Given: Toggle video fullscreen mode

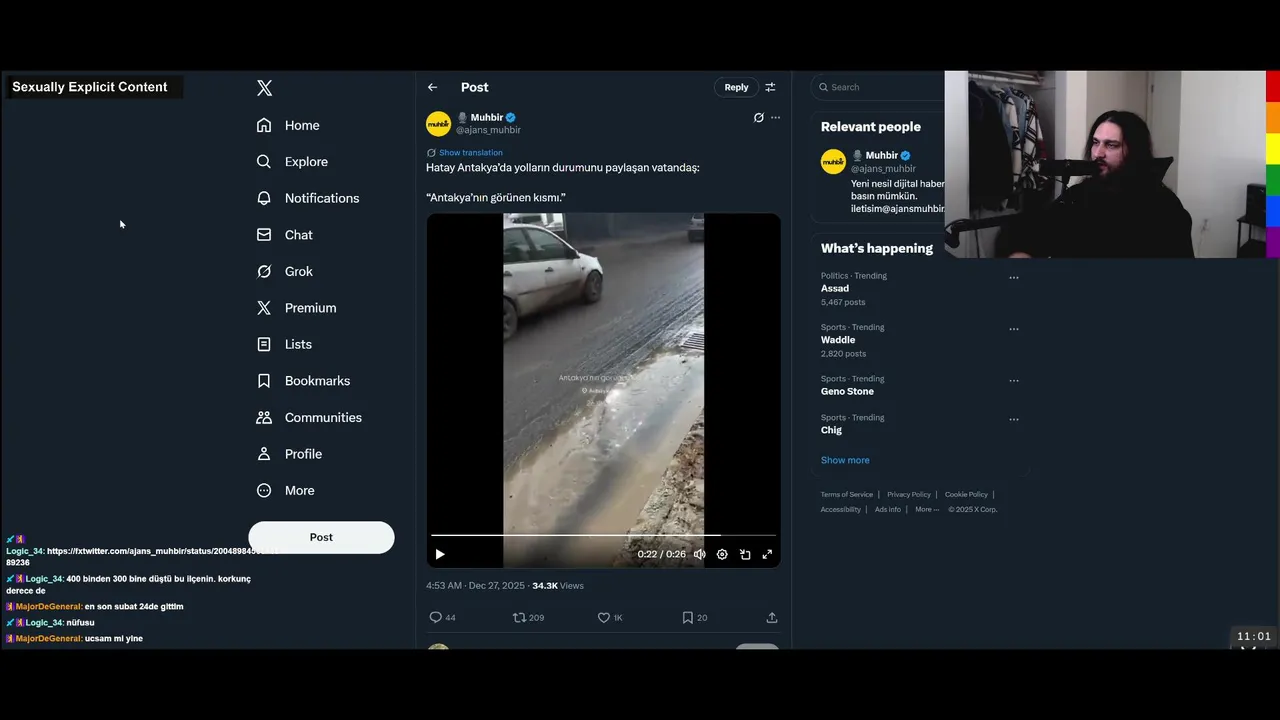Looking at the screenshot, I should point(767,554).
